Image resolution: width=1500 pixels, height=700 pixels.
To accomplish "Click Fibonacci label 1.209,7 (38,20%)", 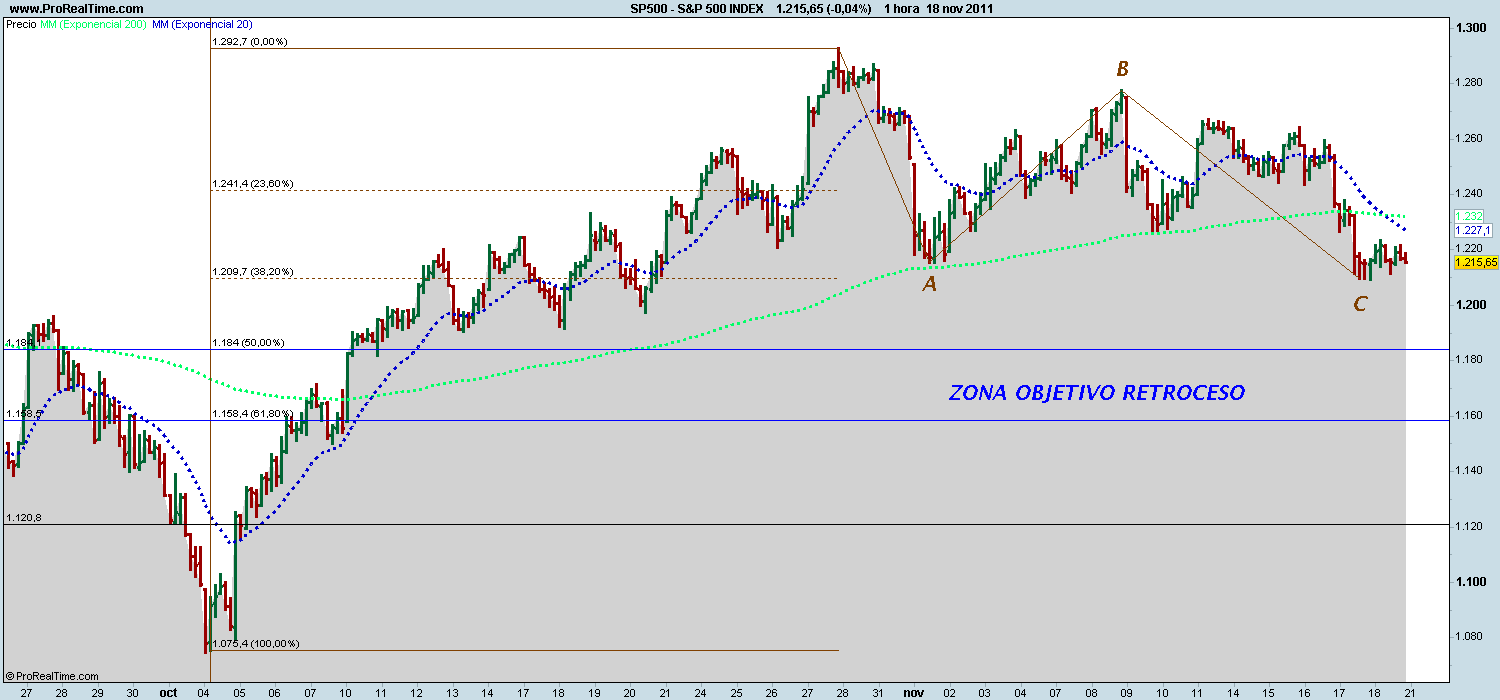I will point(253,272).
